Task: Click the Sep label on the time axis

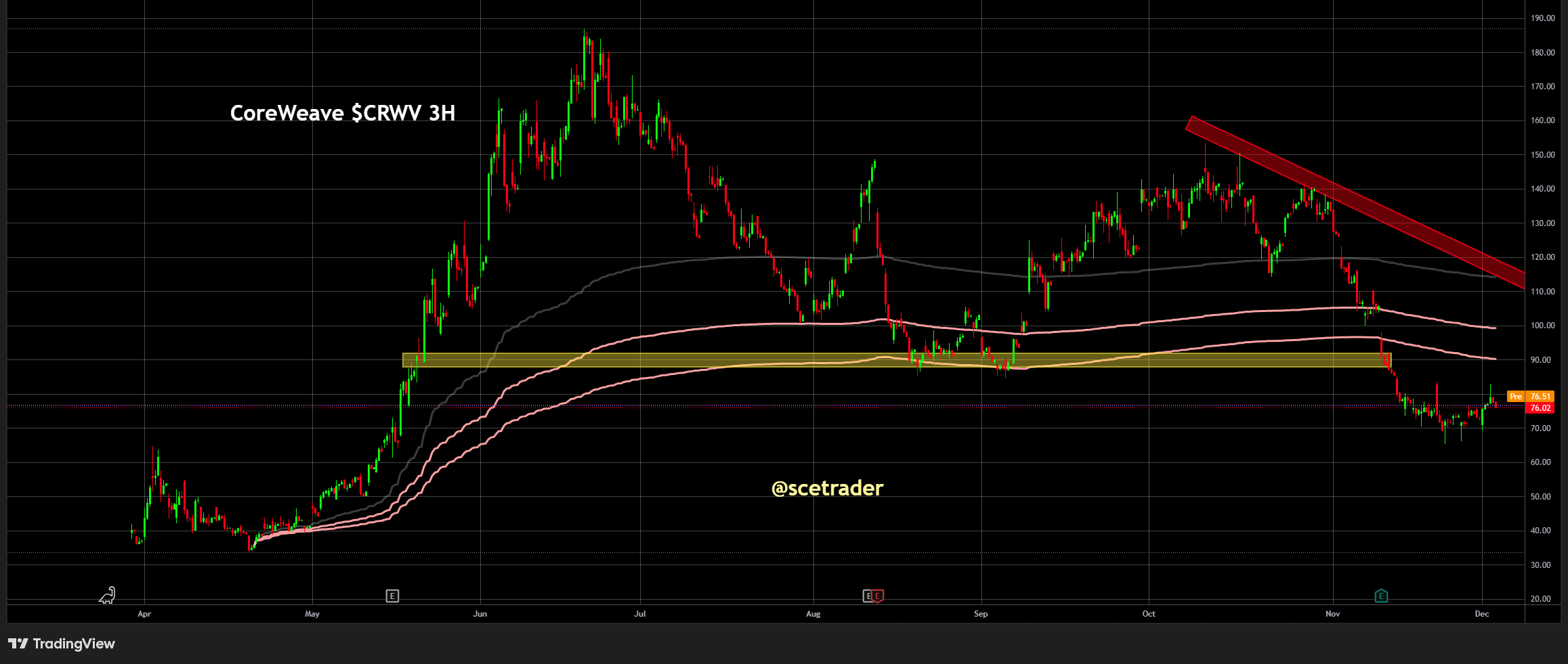Action: coord(981,614)
